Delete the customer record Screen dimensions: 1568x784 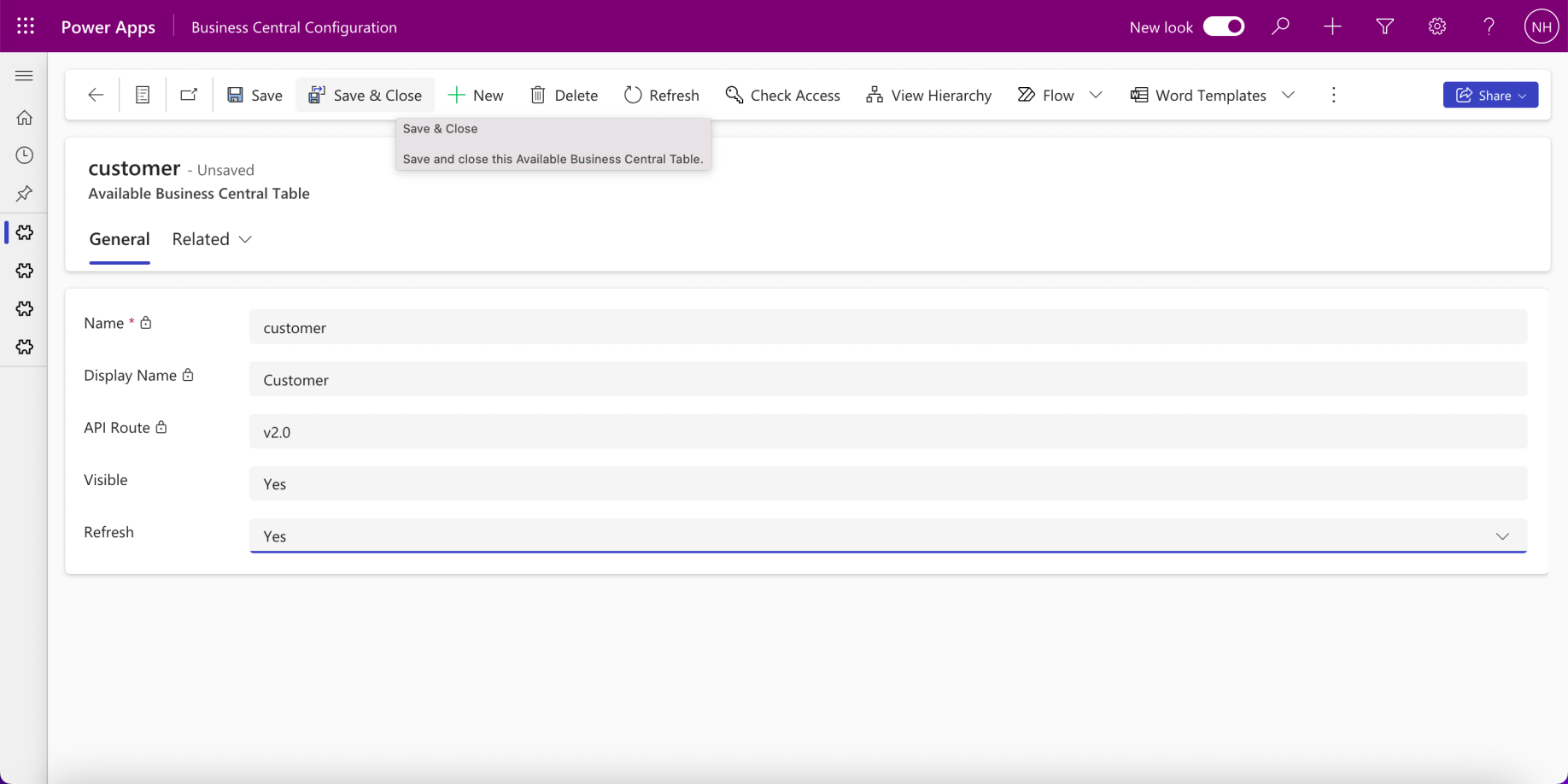pos(564,95)
